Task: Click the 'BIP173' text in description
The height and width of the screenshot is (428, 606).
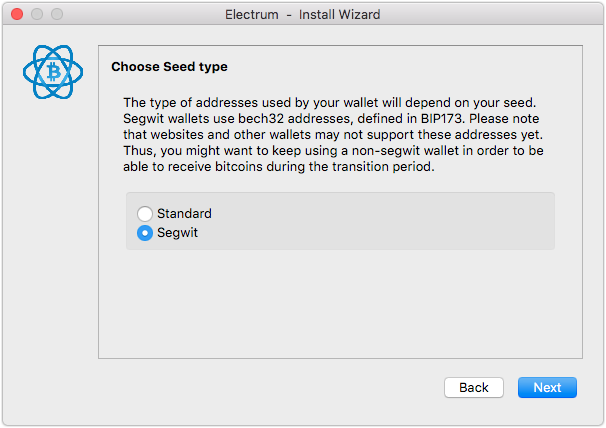Action: 441,119
